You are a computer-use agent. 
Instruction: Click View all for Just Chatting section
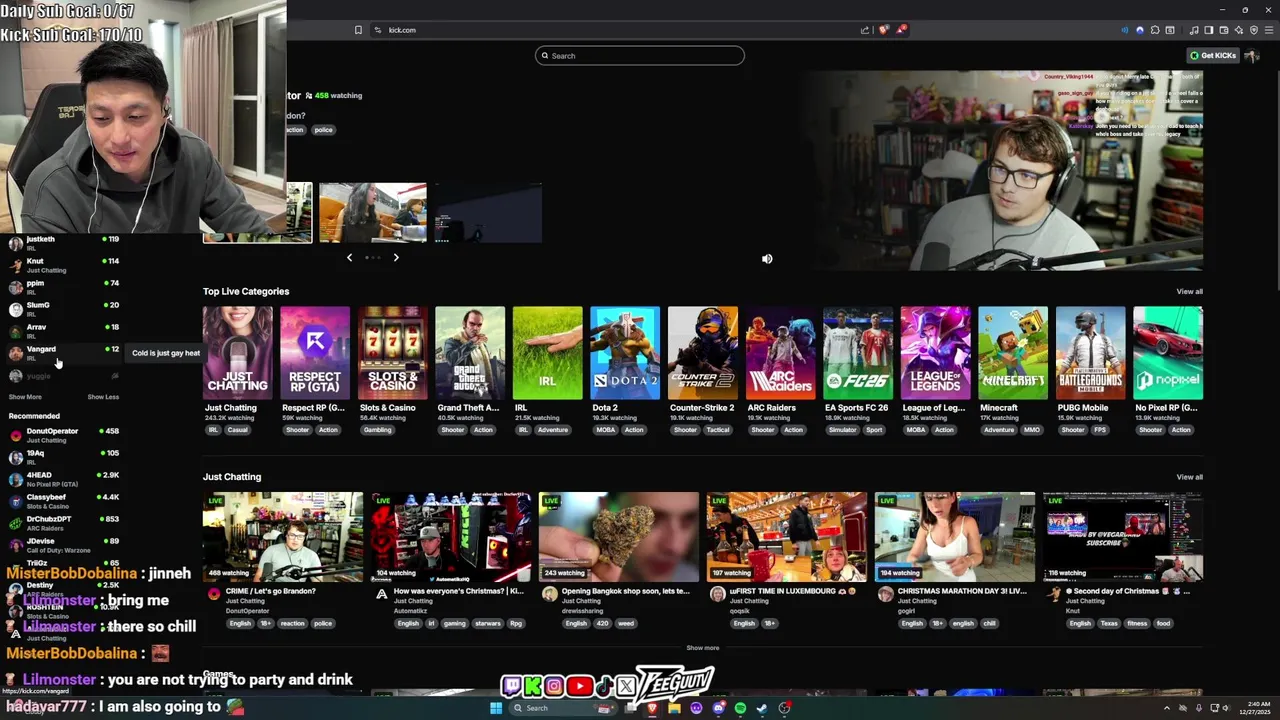coord(1189,477)
